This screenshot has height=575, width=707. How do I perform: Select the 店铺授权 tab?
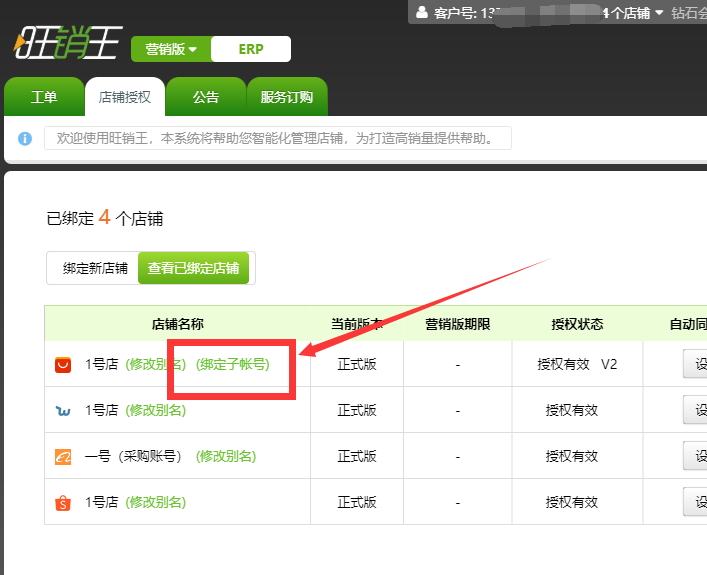click(125, 97)
